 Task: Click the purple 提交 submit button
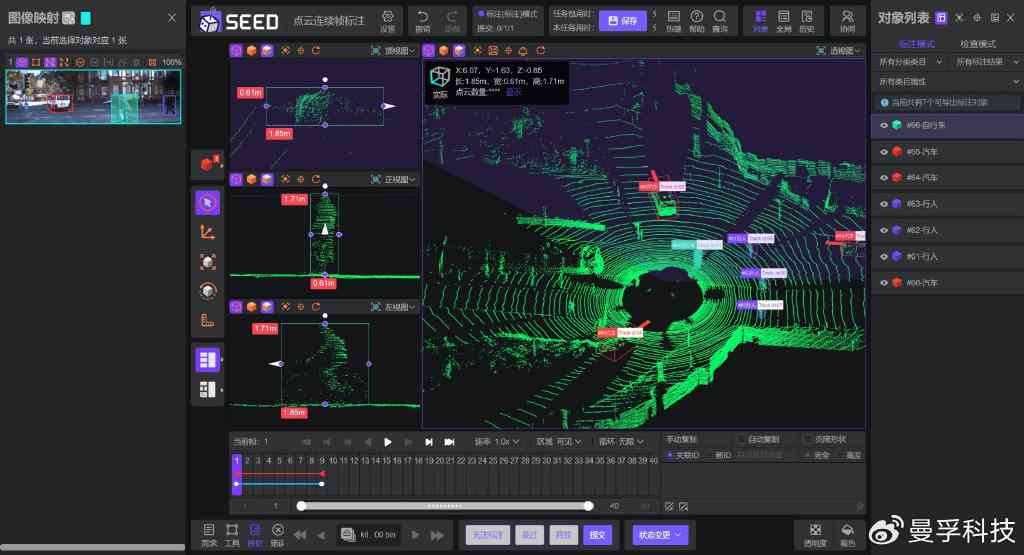point(597,535)
